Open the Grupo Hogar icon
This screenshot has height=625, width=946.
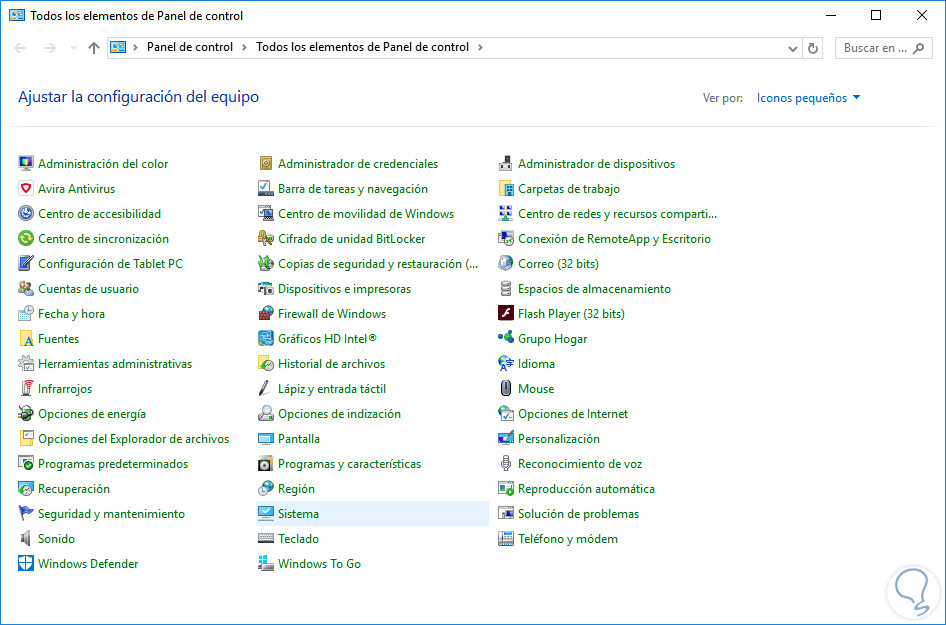pyautogui.click(x=507, y=339)
